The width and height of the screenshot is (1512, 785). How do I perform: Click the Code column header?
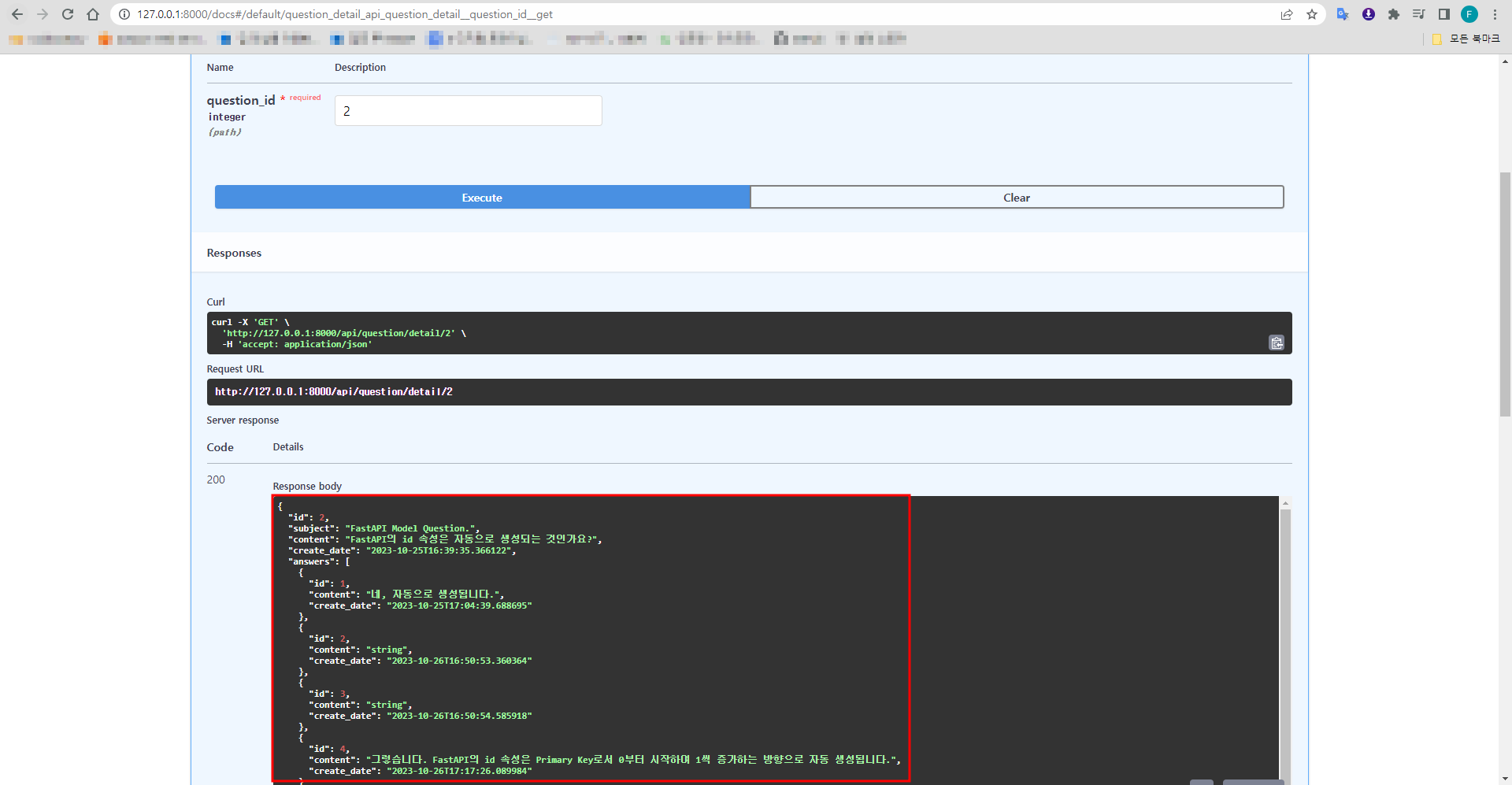pyautogui.click(x=220, y=447)
